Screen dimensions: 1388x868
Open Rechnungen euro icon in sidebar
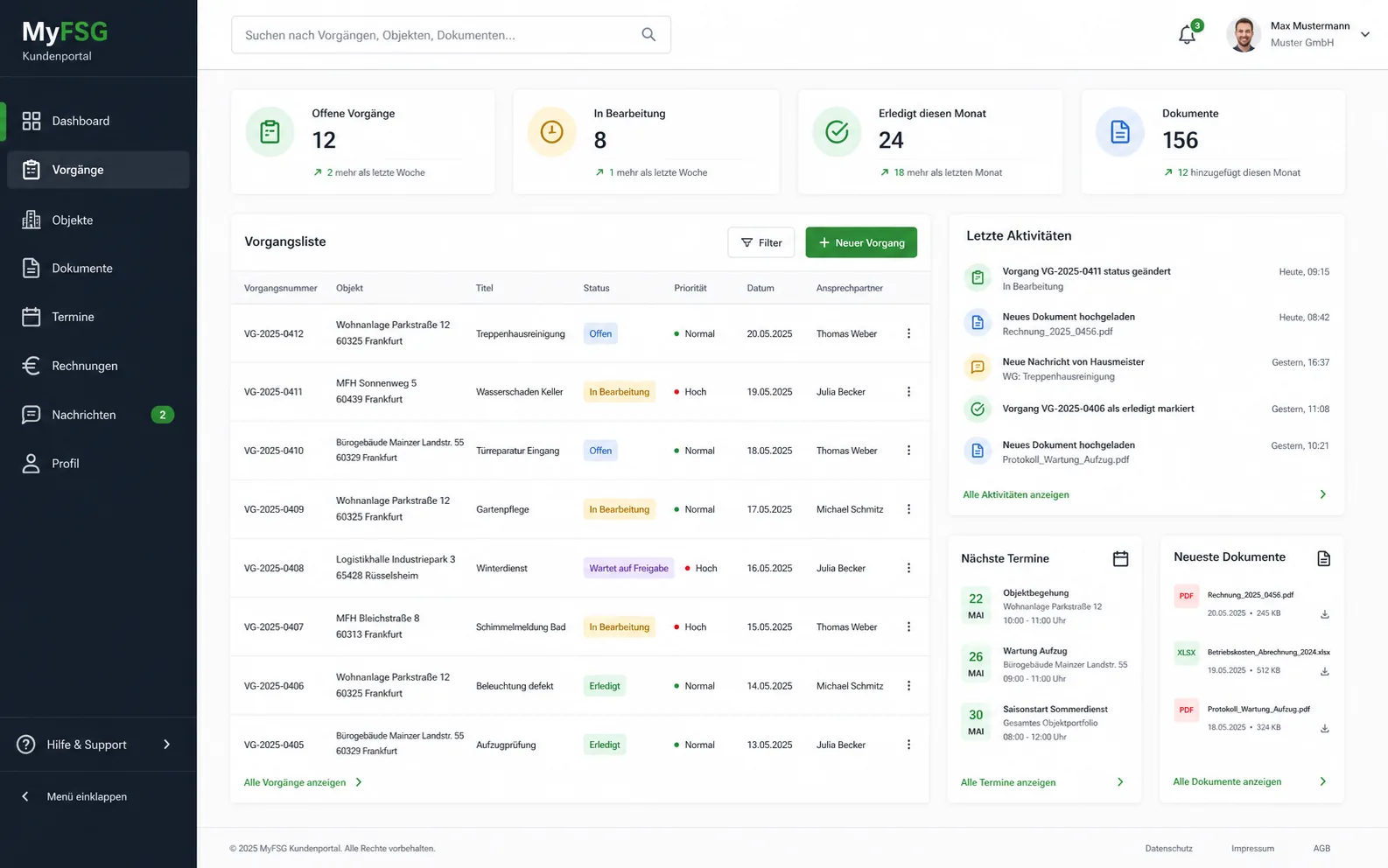tap(31, 366)
